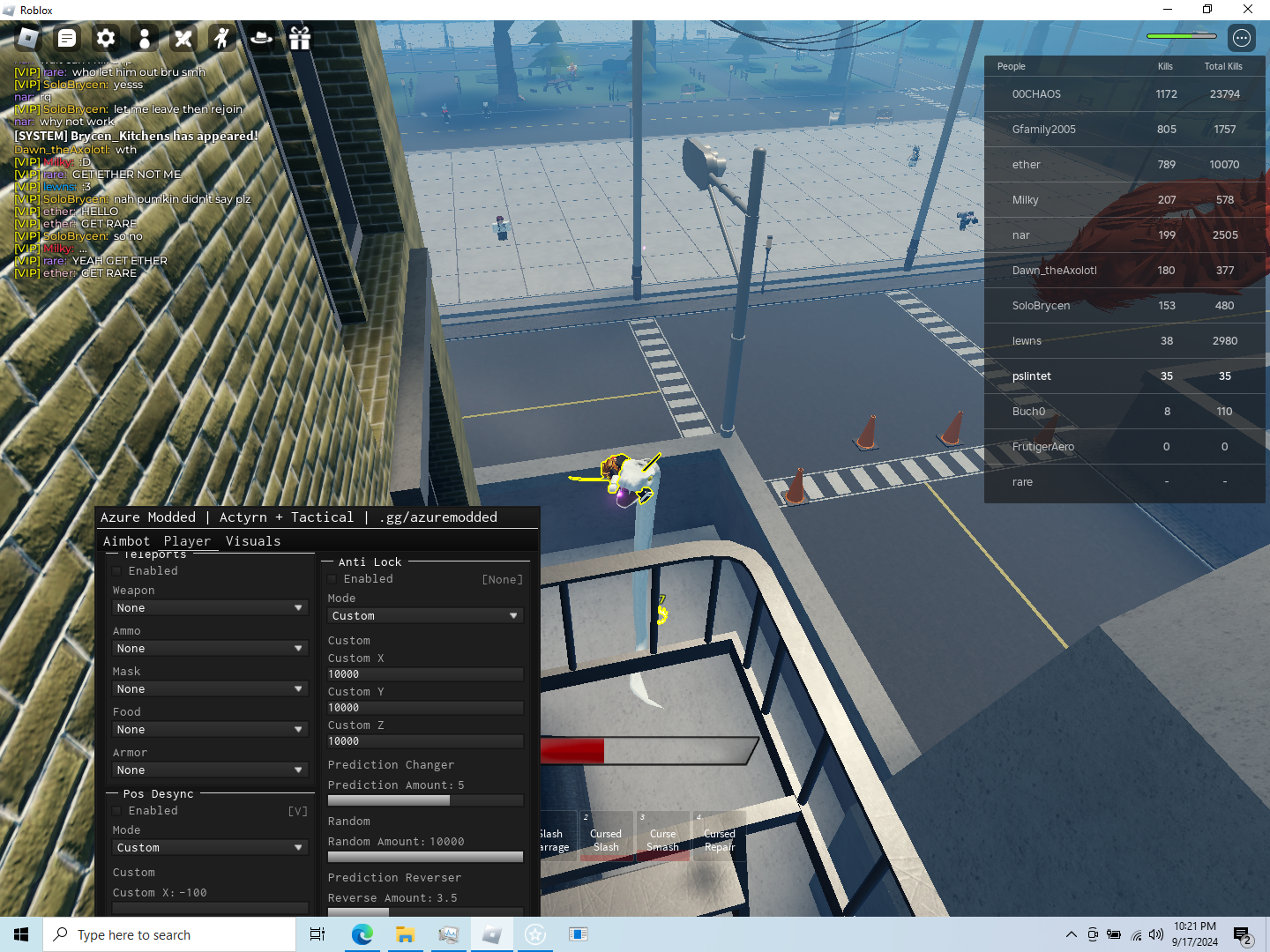Select player Milky in leaderboard
This screenshot has height=952, width=1270.
pos(1124,200)
